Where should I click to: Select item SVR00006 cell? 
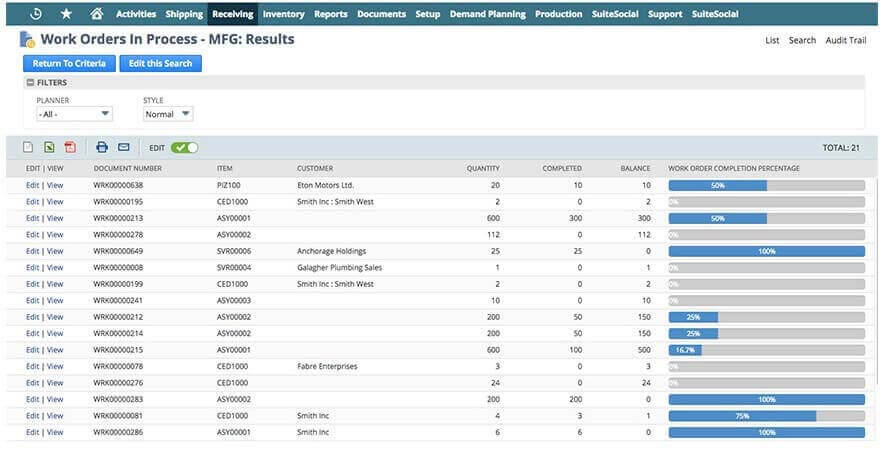click(234, 251)
